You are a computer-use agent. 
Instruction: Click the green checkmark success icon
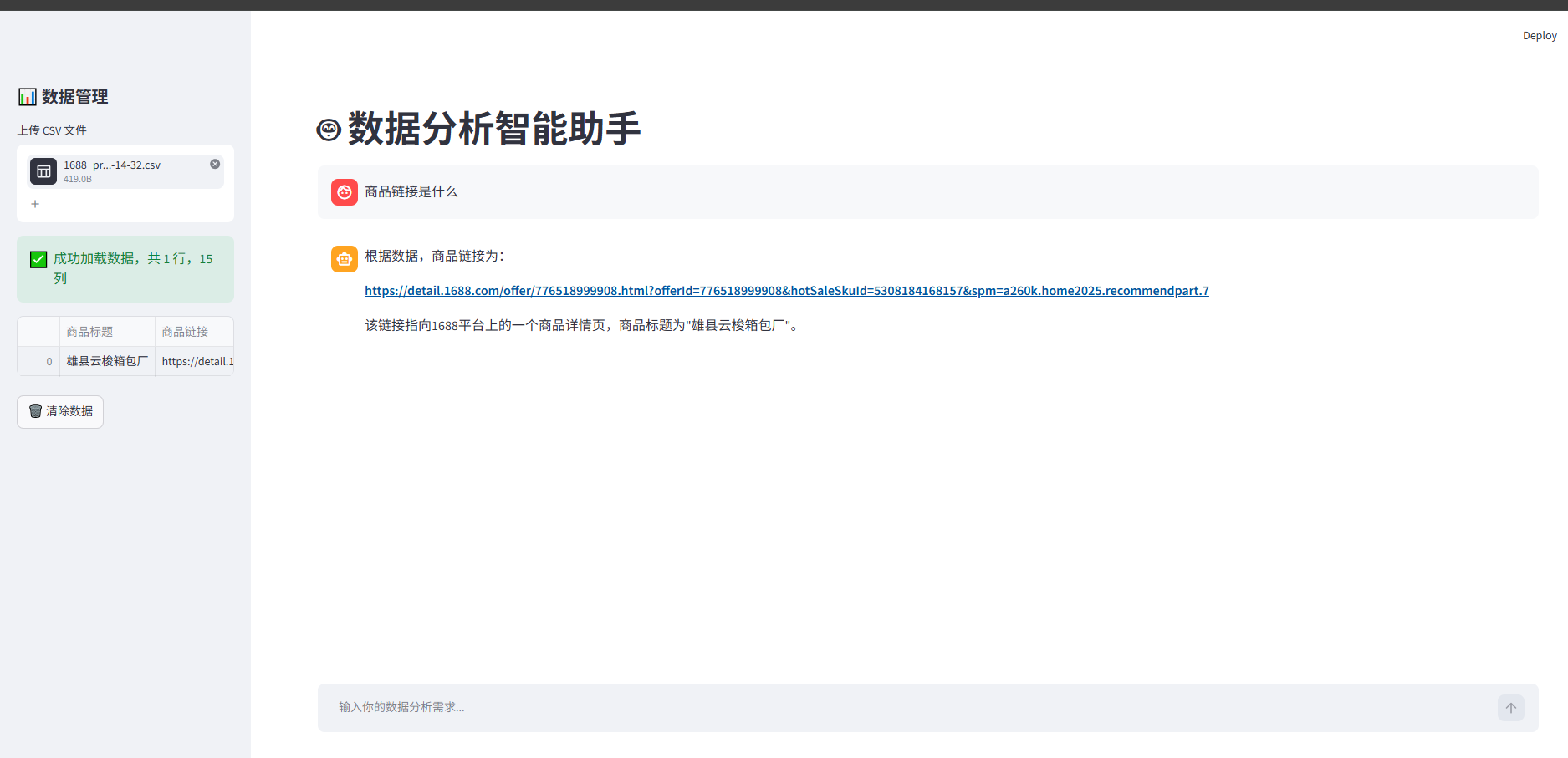tap(38, 259)
